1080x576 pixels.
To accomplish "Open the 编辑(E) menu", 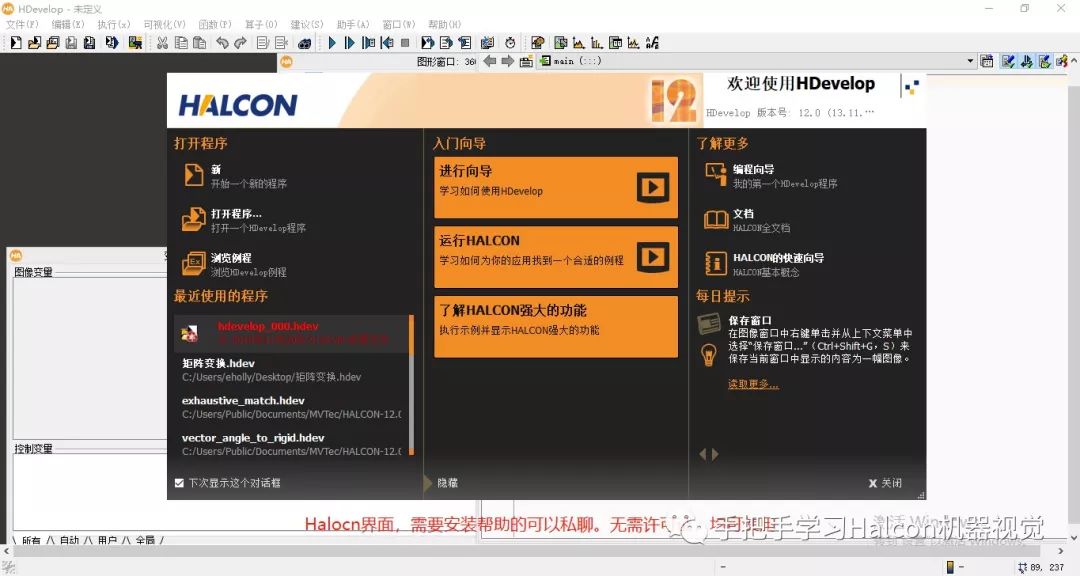I will [68, 24].
